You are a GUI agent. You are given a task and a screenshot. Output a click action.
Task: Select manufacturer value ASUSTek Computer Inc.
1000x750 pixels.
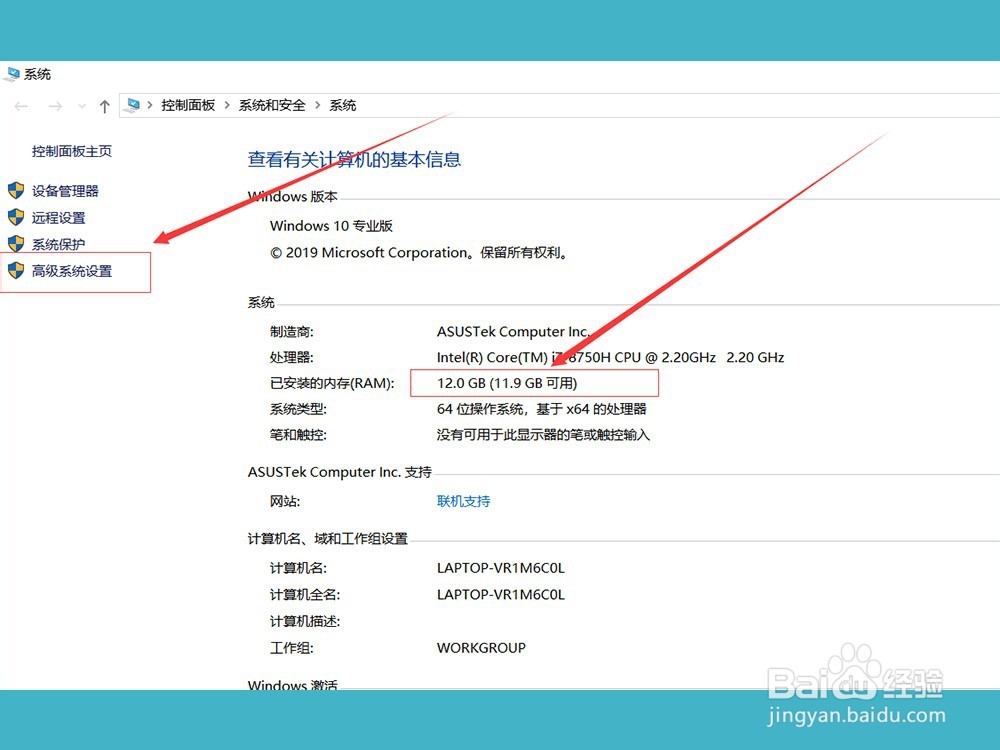(x=513, y=332)
